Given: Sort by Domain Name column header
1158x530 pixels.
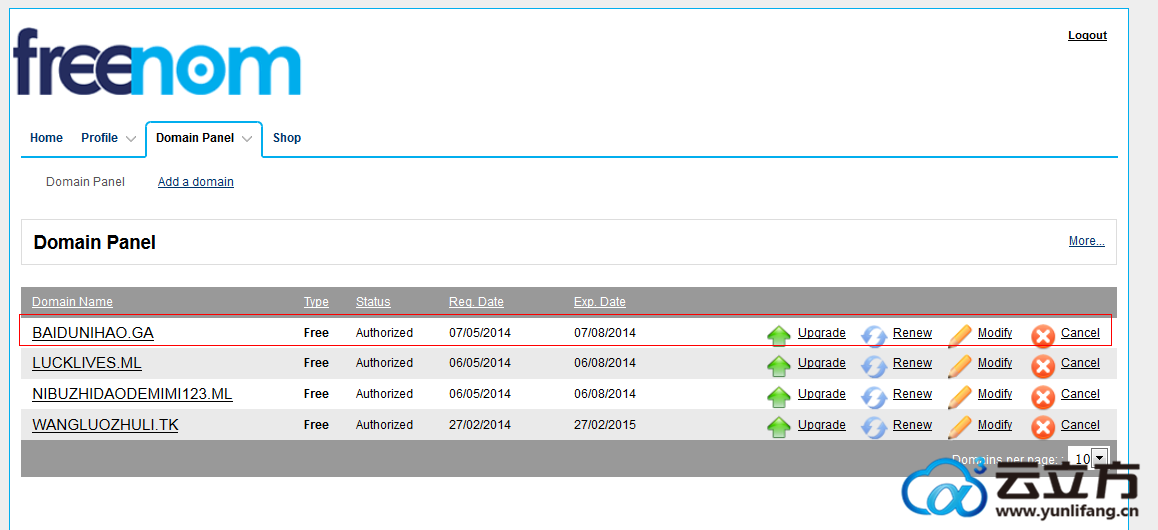Looking at the screenshot, I should (72, 302).
